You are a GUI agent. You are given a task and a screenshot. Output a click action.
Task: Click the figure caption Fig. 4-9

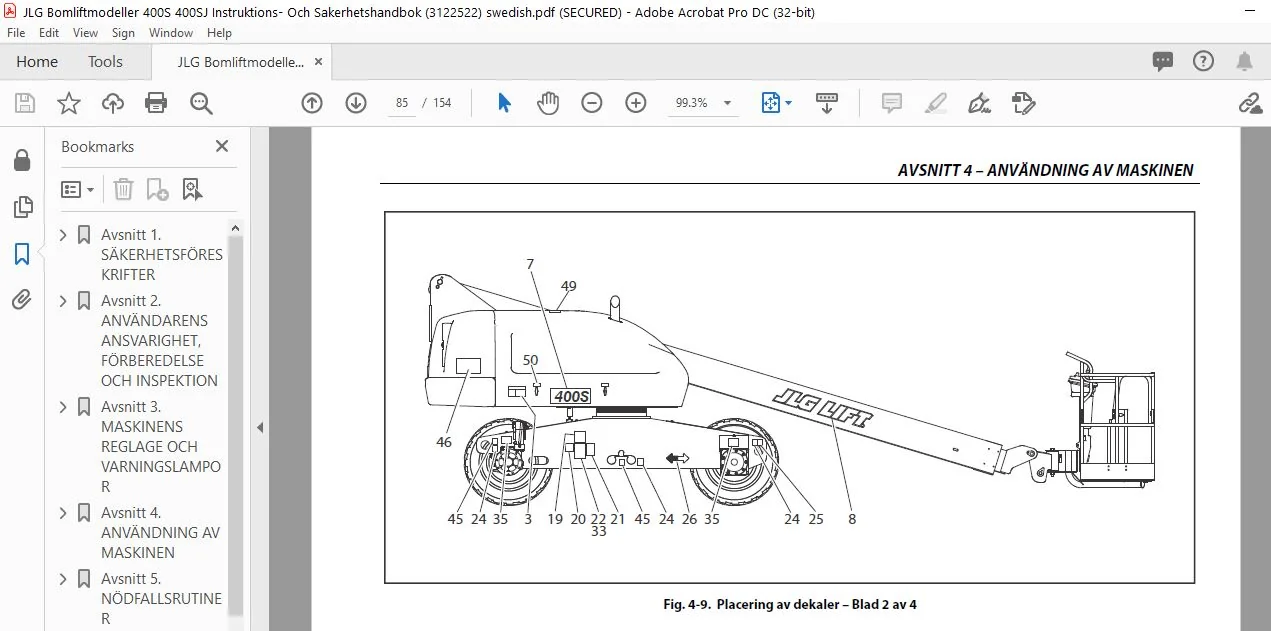tap(790, 604)
